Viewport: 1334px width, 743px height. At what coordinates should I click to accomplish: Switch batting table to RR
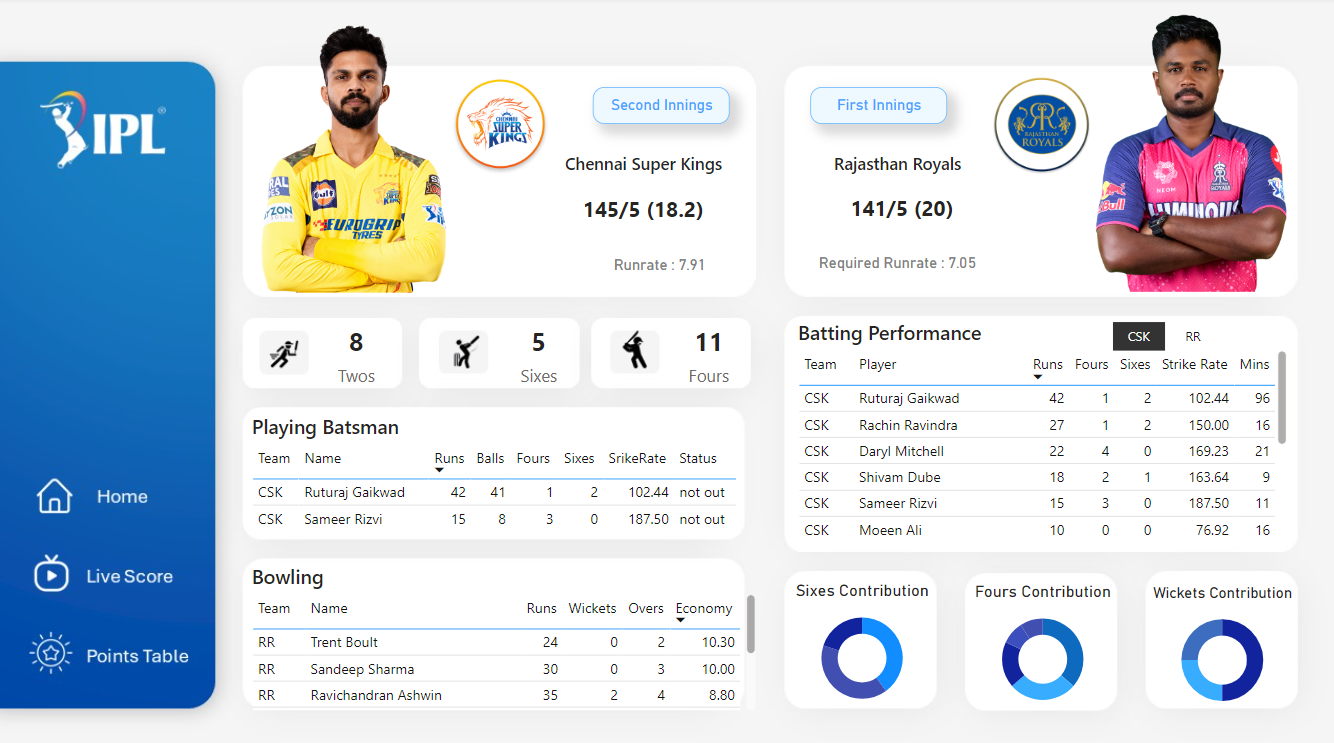1193,337
